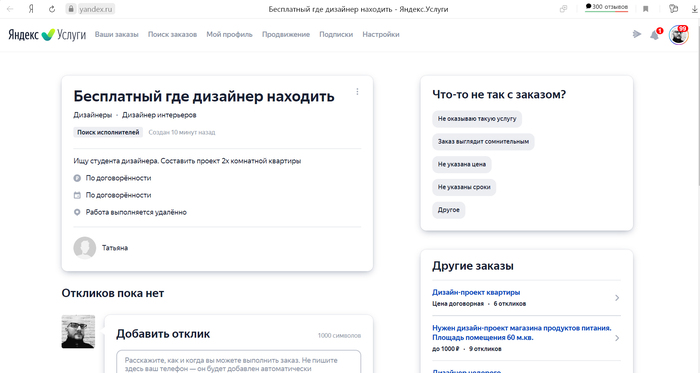
Task: Click the Яндекс Услуги logo
Action: click(x=47, y=34)
